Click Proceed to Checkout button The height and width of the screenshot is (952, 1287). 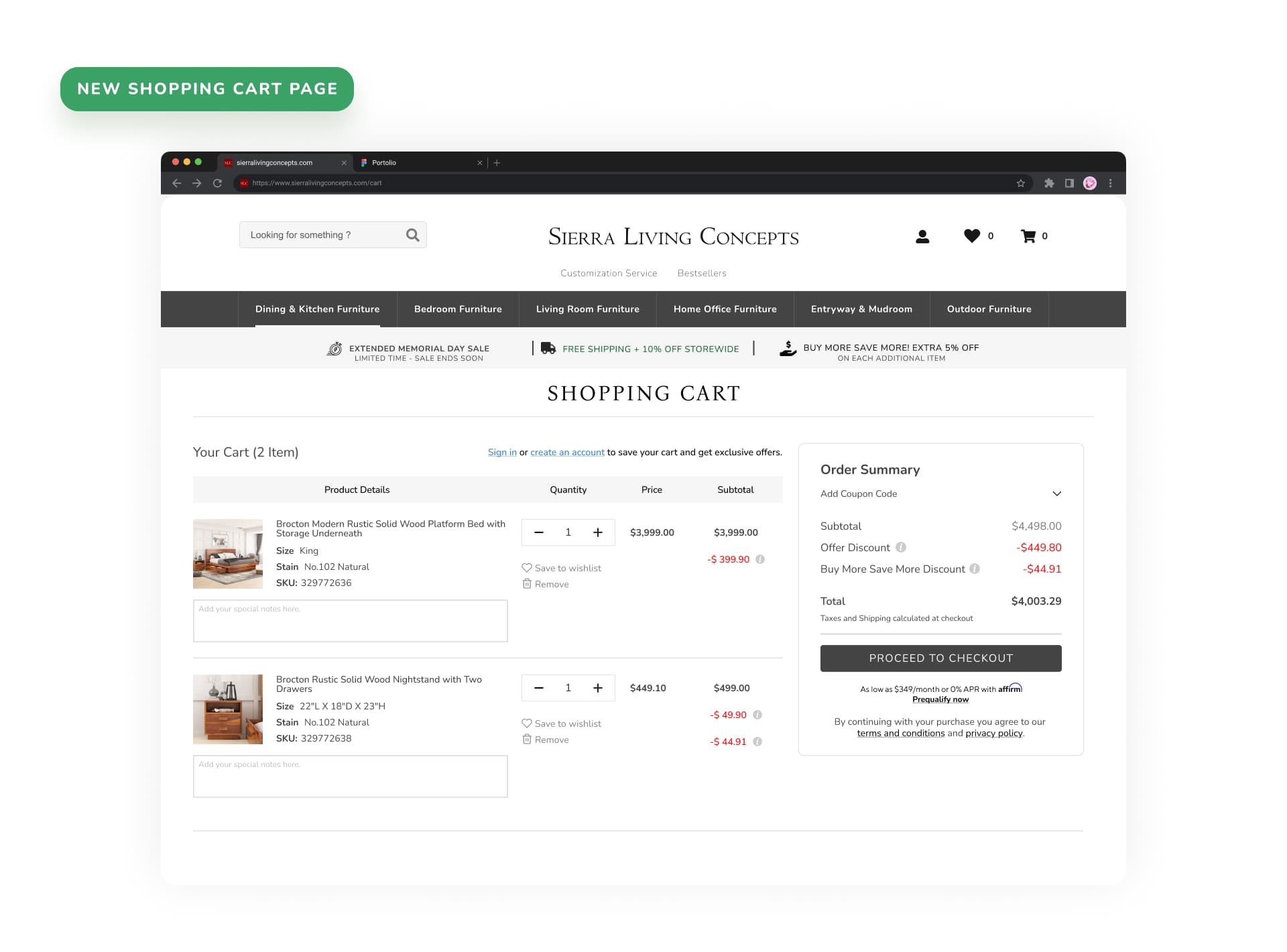pyautogui.click(x=941, y=658)
